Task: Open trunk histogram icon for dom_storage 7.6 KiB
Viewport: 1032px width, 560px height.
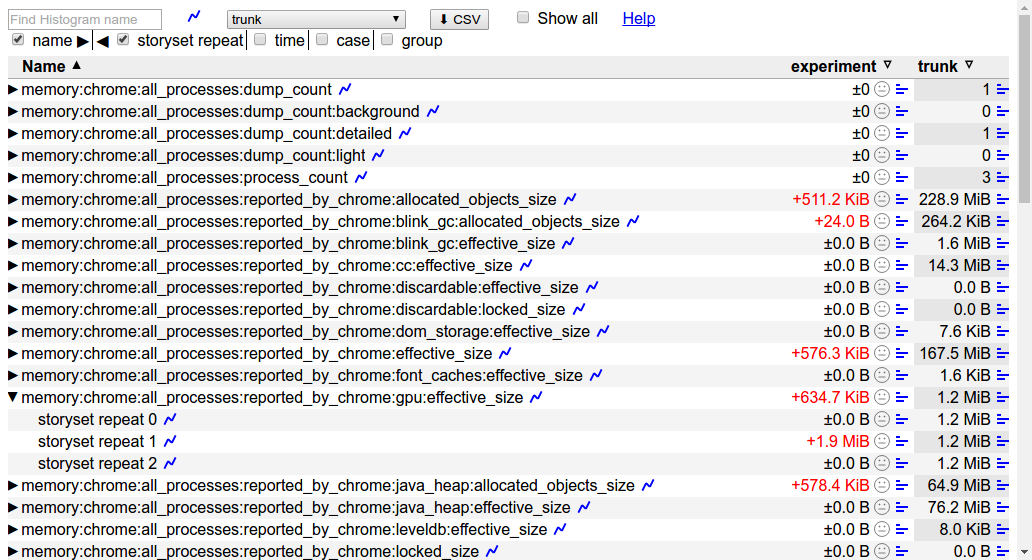Action: 1002,332
